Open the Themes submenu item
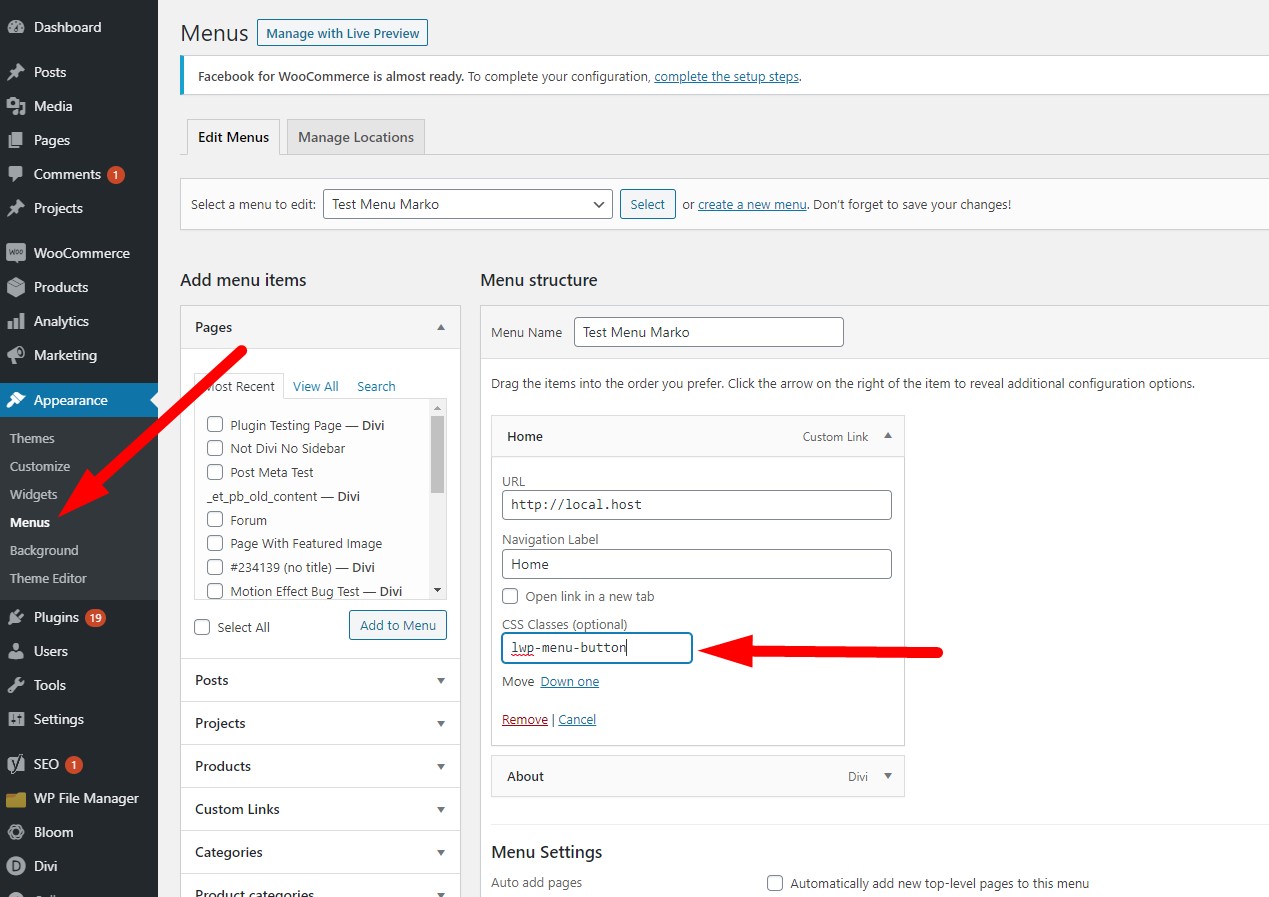This screenshot has width=1269, height=897. [32, 438]
